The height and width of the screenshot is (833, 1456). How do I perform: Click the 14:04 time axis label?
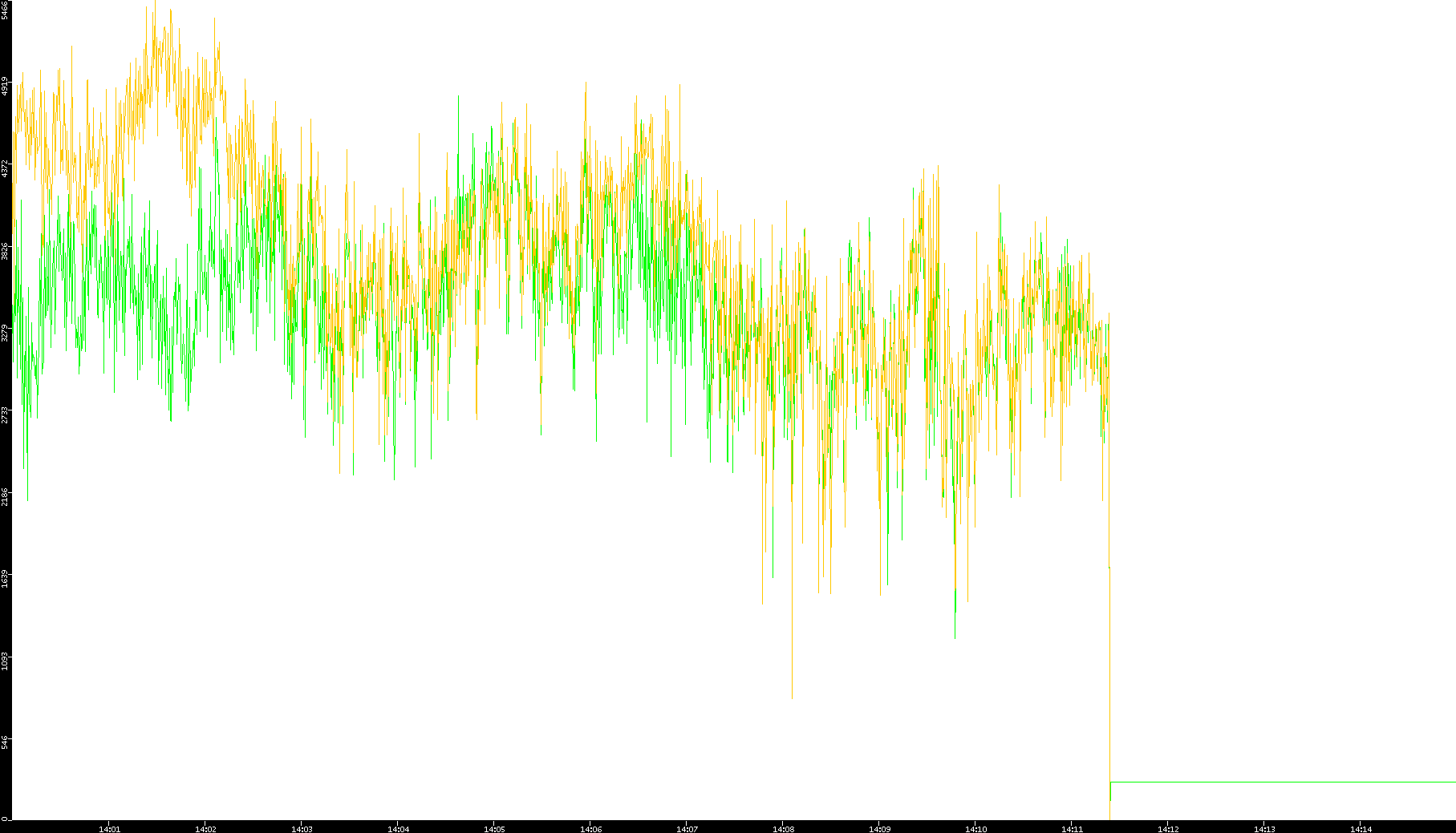[x=398, y=829]
